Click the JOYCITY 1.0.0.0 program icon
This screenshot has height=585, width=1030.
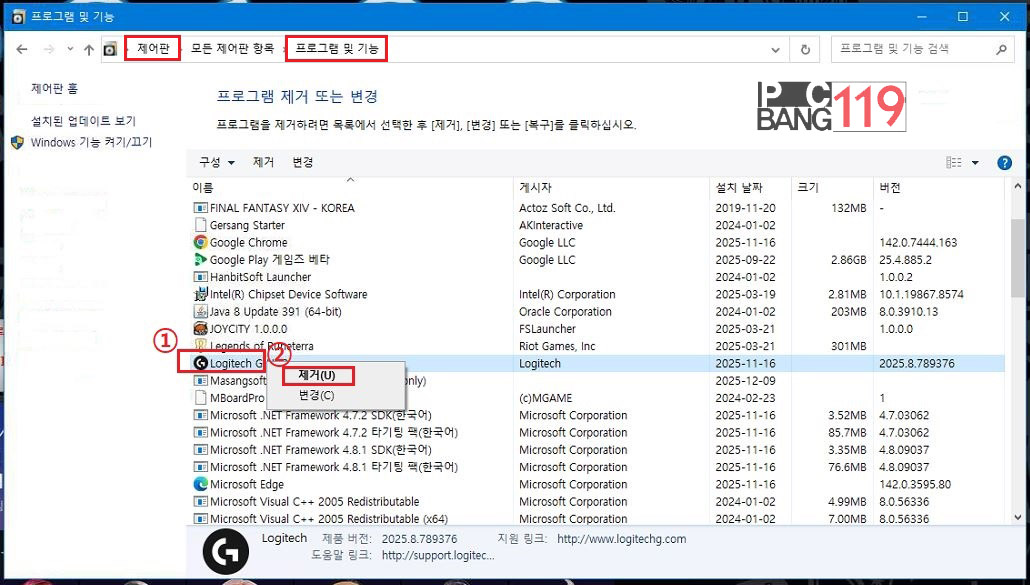[x=200, y=328]
